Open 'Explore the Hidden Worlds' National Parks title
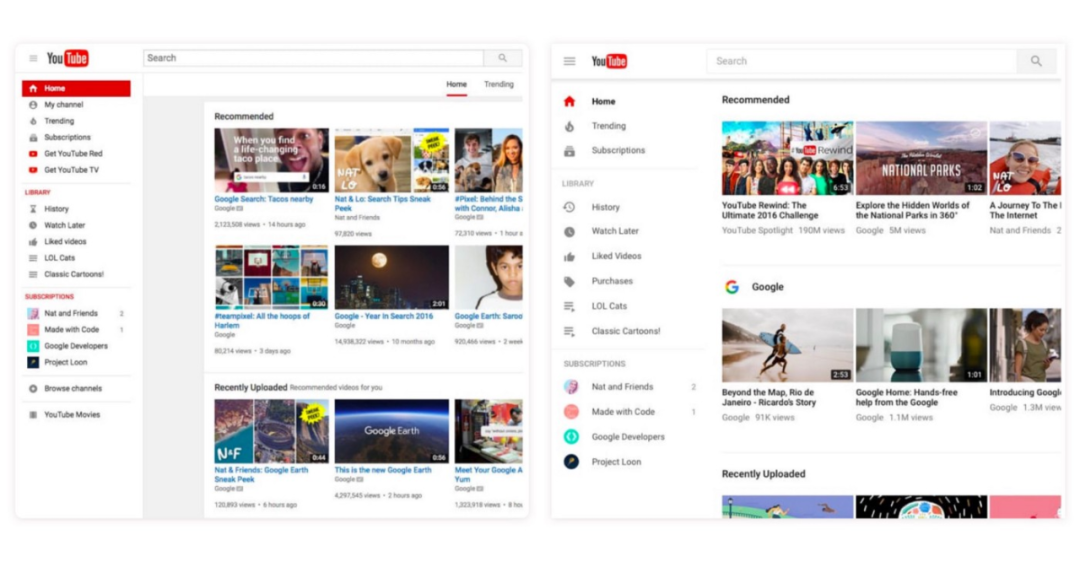1080x562 pixels. click(x=913, y=210)
